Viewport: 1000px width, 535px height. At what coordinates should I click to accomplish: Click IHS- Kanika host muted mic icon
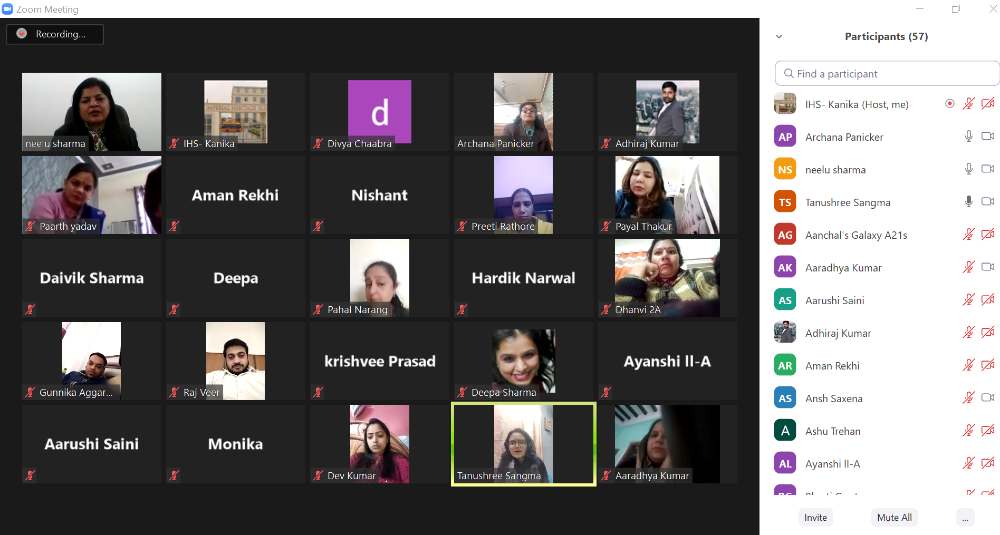coord(969,103)
